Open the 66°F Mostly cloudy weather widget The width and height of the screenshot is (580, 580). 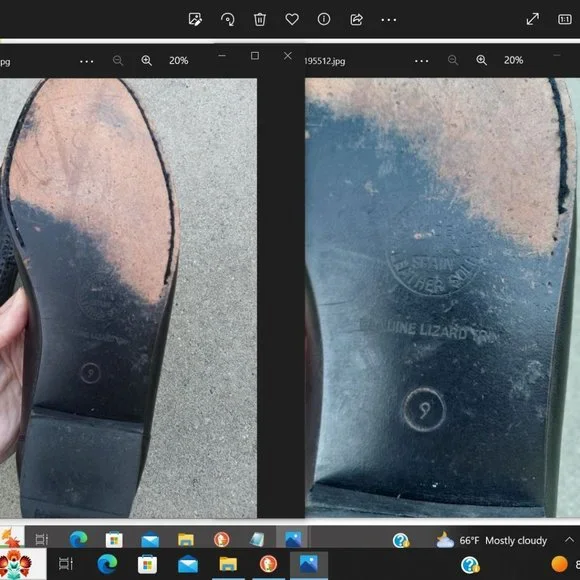(x=491, y=540)
